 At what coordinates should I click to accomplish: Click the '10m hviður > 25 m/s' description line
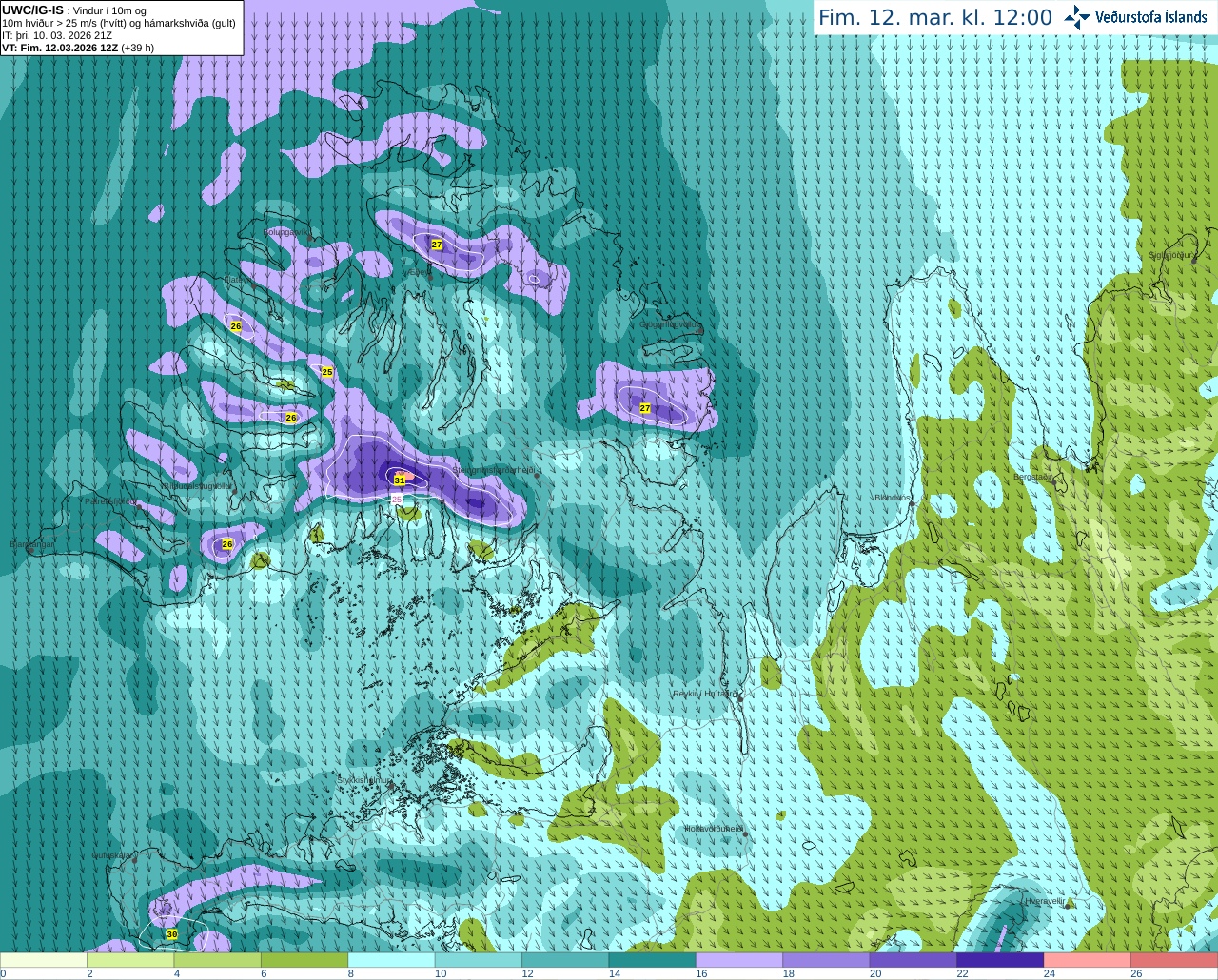[x=119, y=23]
